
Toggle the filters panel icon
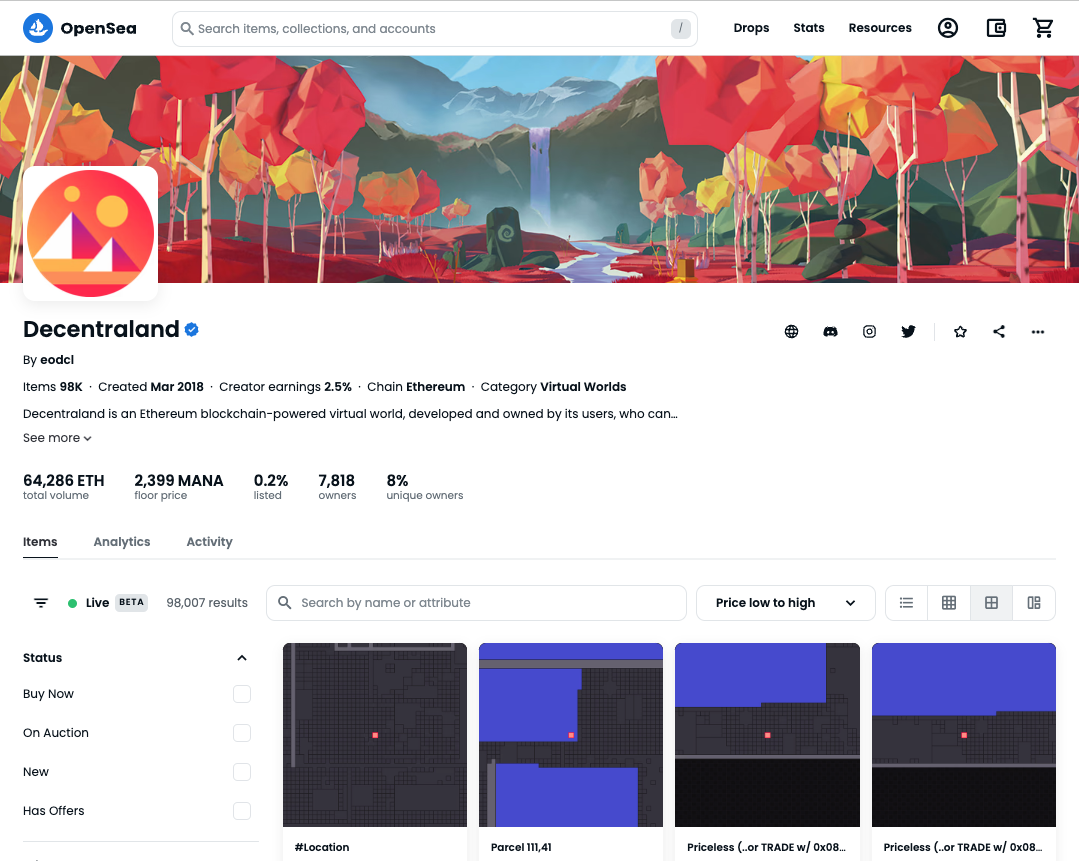(41, 603)
